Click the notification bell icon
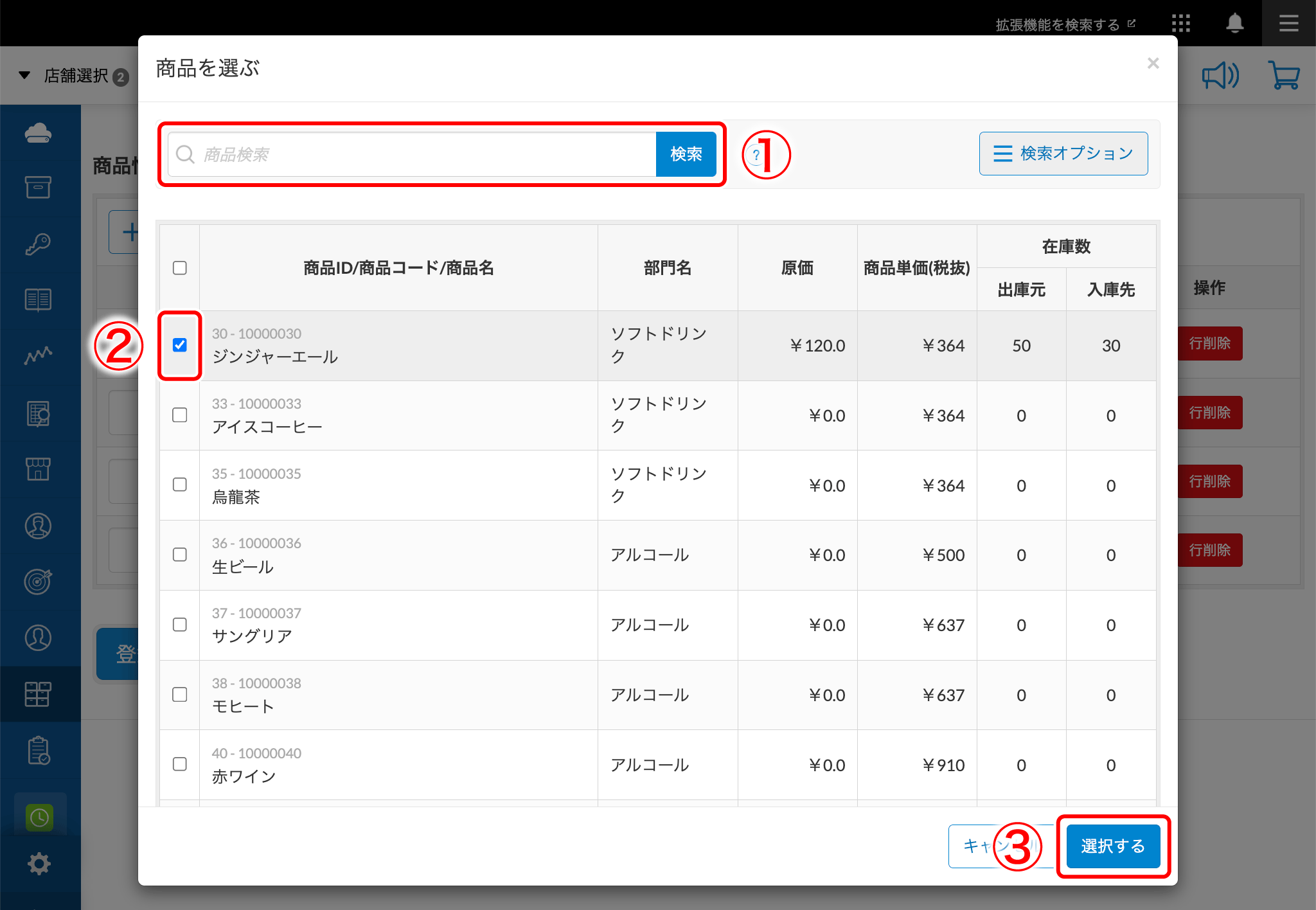This screenshot has height=910, width=1316. click(1234, 24)
